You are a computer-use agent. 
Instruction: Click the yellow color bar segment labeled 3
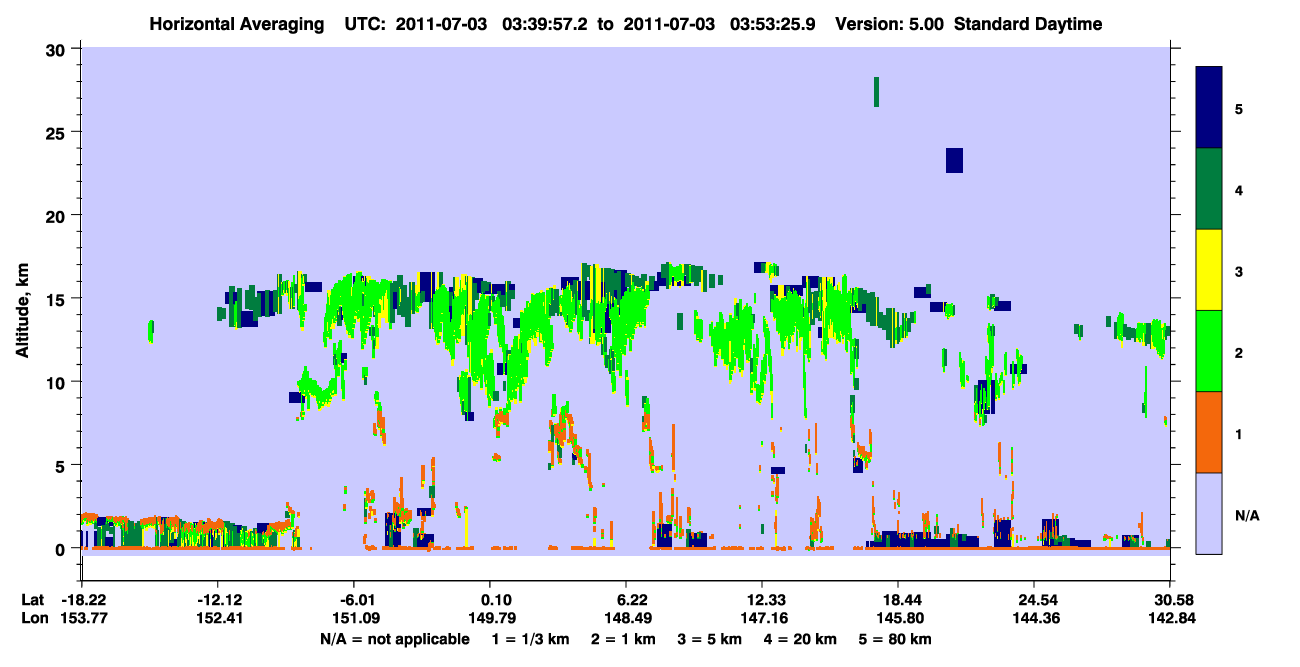click(1209, 270)
